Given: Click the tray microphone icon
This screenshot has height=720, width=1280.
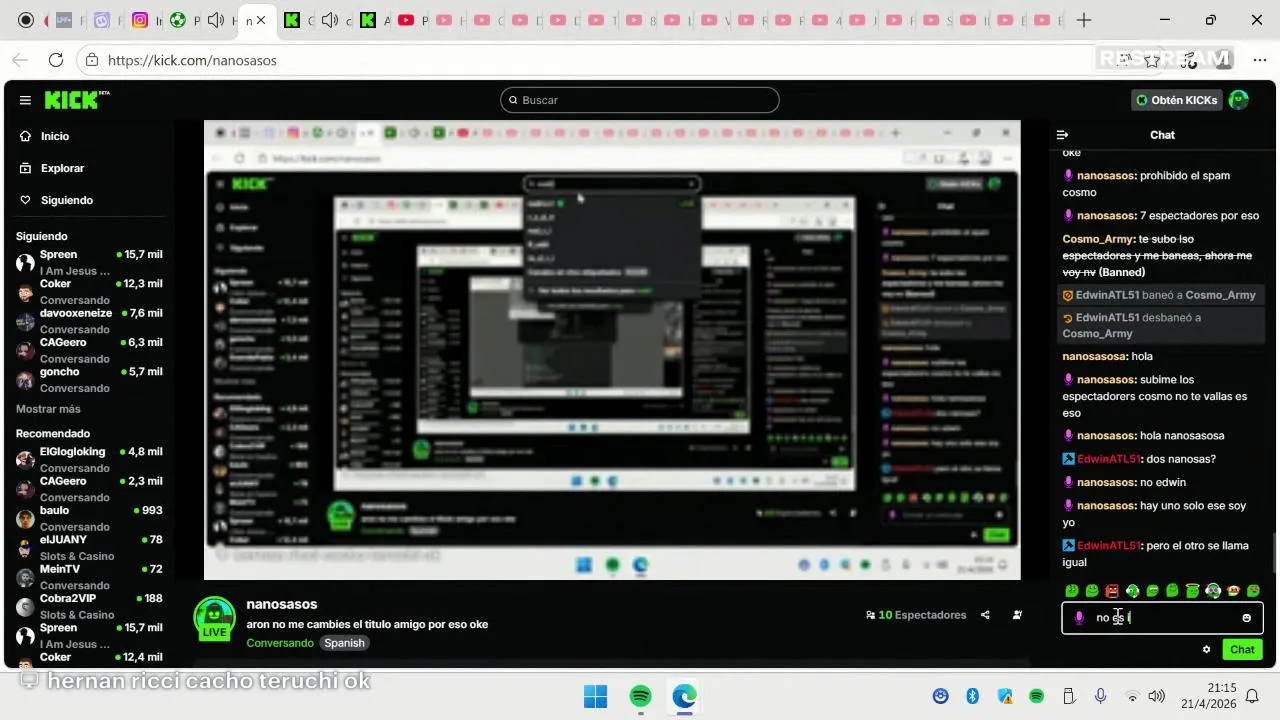Looking at the screenshot, I should tap(1100, 696).
